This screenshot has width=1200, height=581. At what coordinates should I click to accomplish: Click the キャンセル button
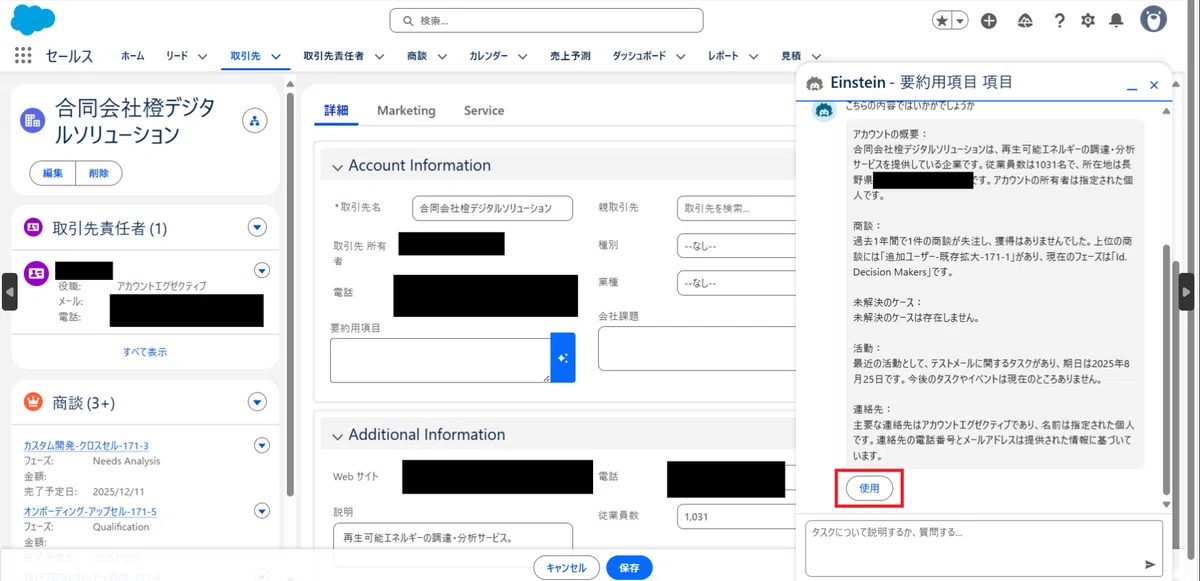(566, 567)
